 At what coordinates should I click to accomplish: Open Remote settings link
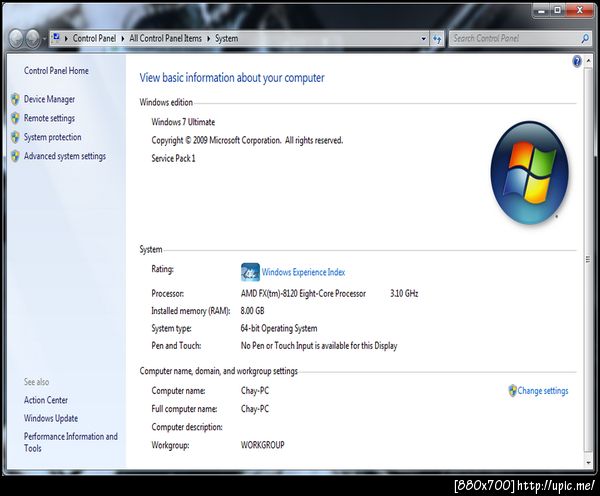coord(49,118)
